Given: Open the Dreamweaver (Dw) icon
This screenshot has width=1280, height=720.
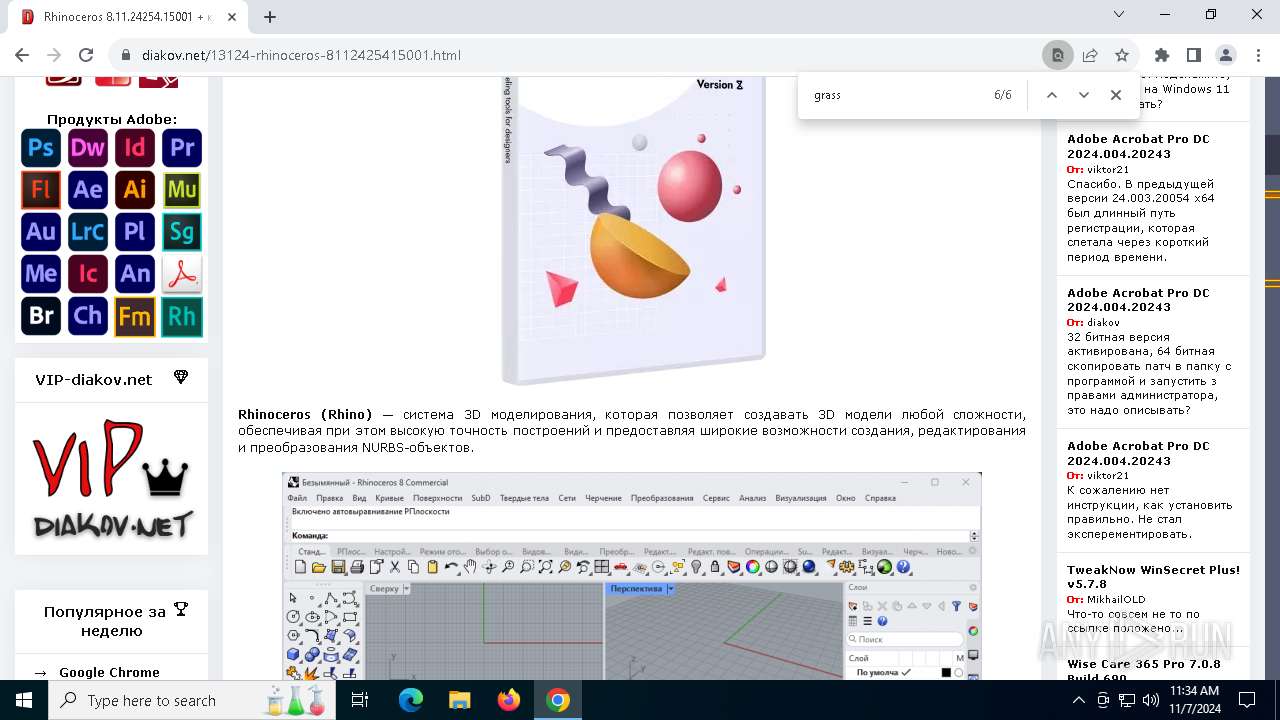Looking at the screenshot, I should pos(88,148).
